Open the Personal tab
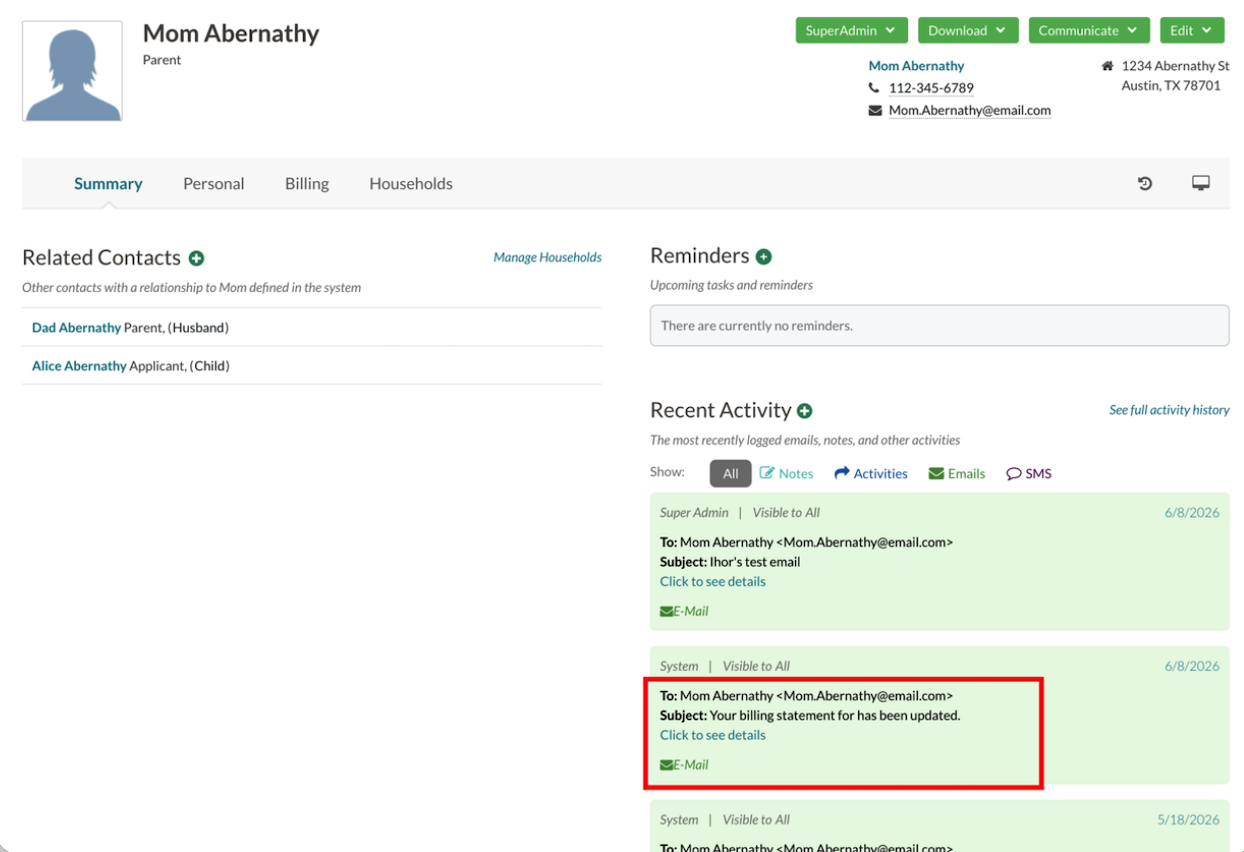 [x=214, y=184]
